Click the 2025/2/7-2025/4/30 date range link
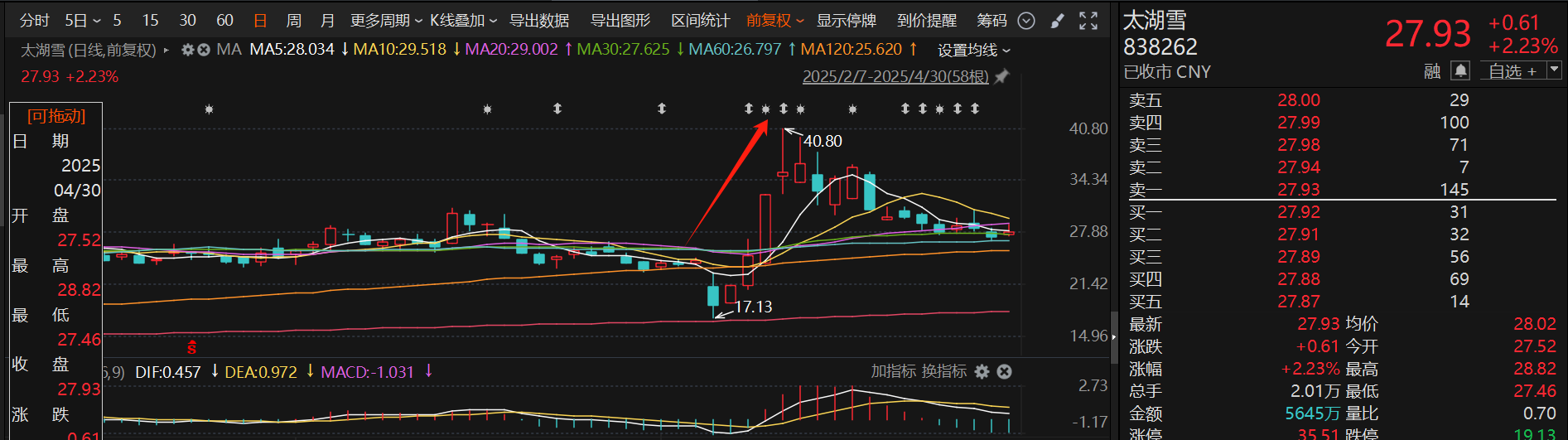This screenshot has width=1568, height=440. (x=895, y=76)
